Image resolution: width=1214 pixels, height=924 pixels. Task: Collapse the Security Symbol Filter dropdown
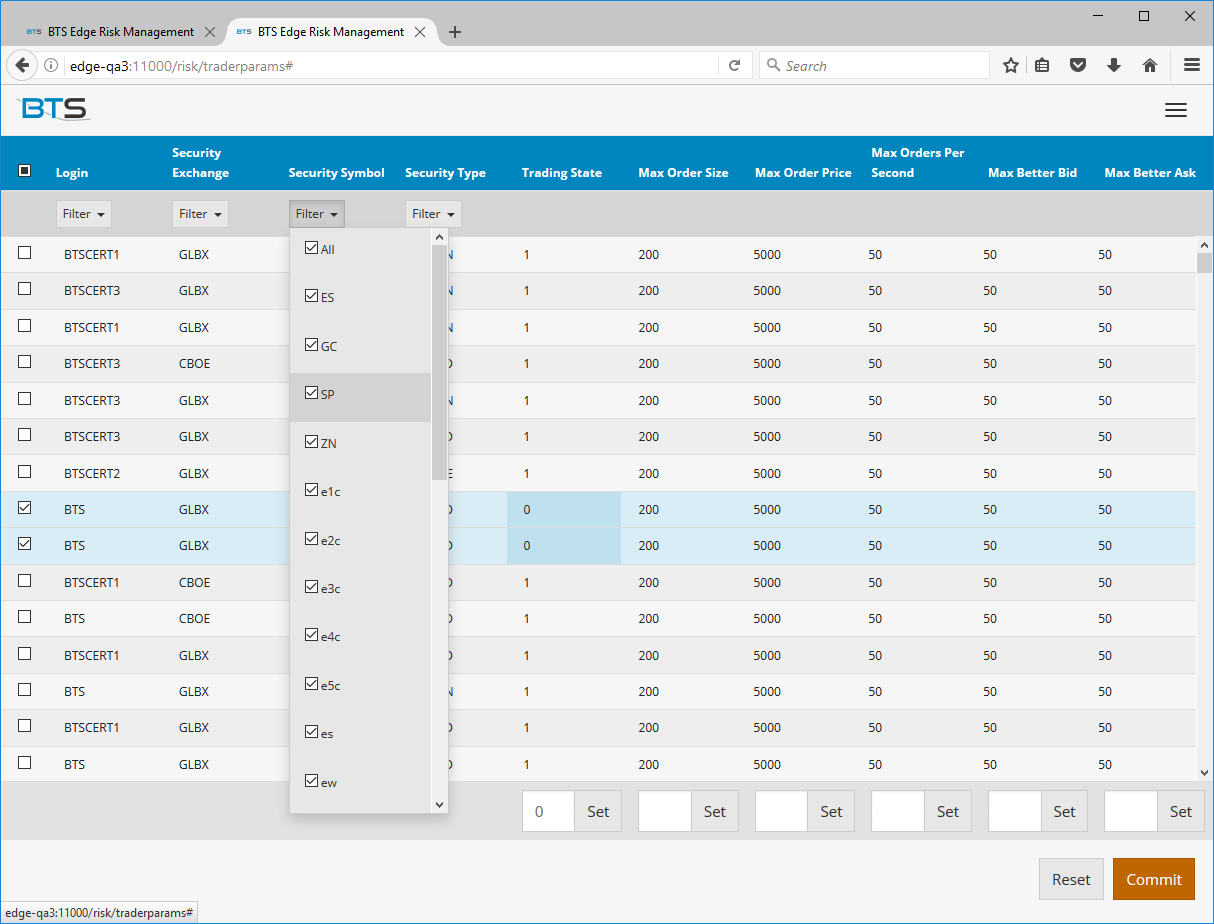(x=317, y=214)
